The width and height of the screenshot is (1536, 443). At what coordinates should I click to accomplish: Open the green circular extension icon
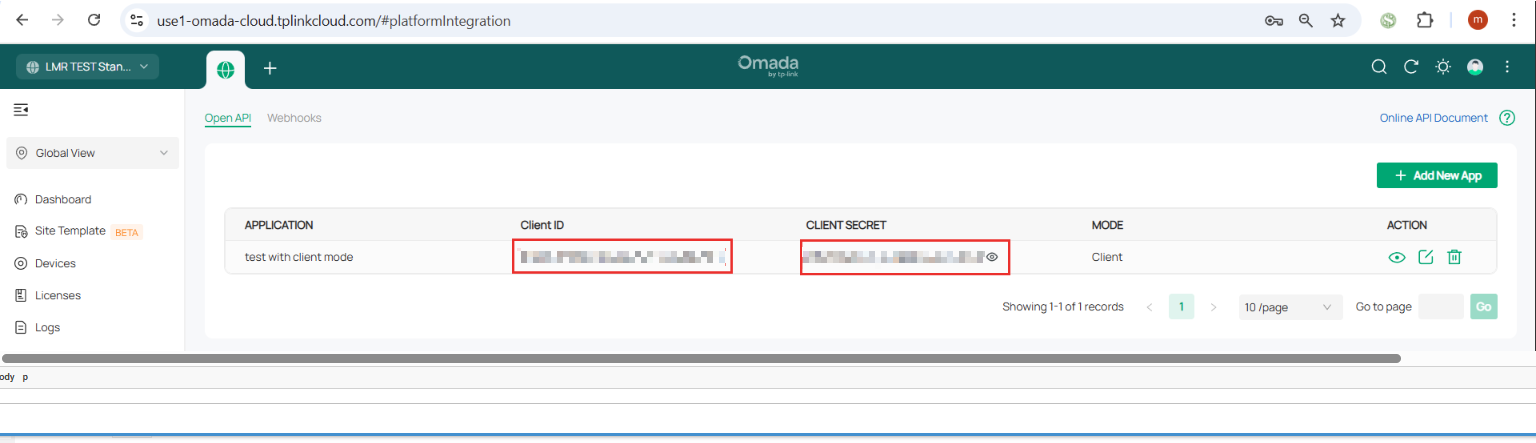[x=1388, y=20]
